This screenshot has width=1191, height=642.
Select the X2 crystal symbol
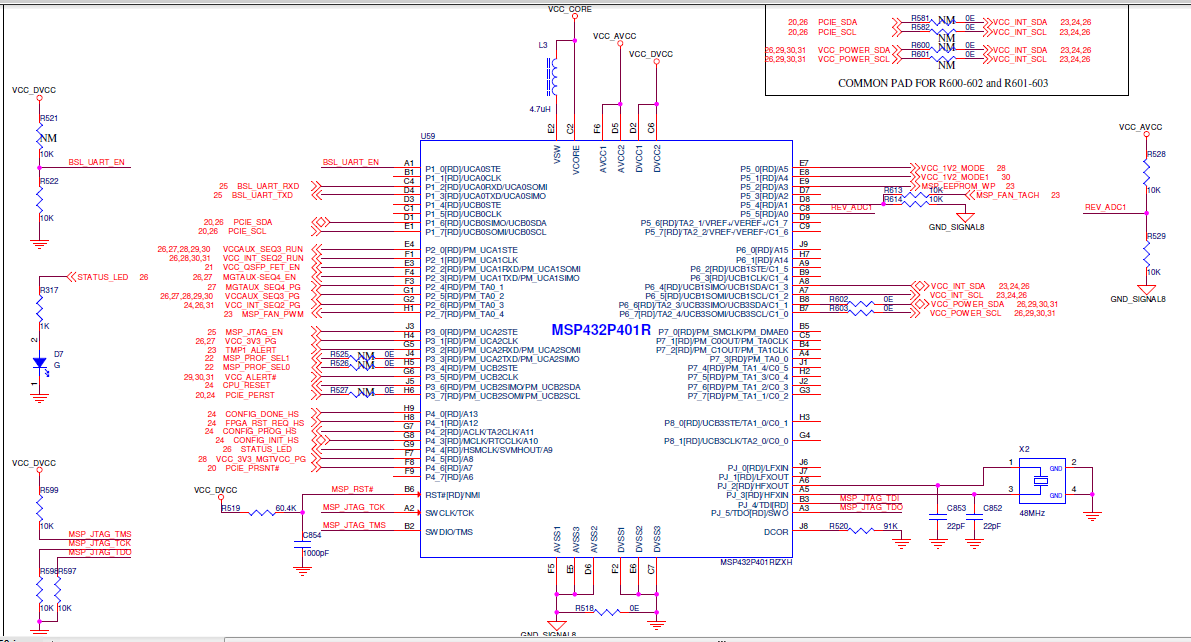(x=1042, y=480)
